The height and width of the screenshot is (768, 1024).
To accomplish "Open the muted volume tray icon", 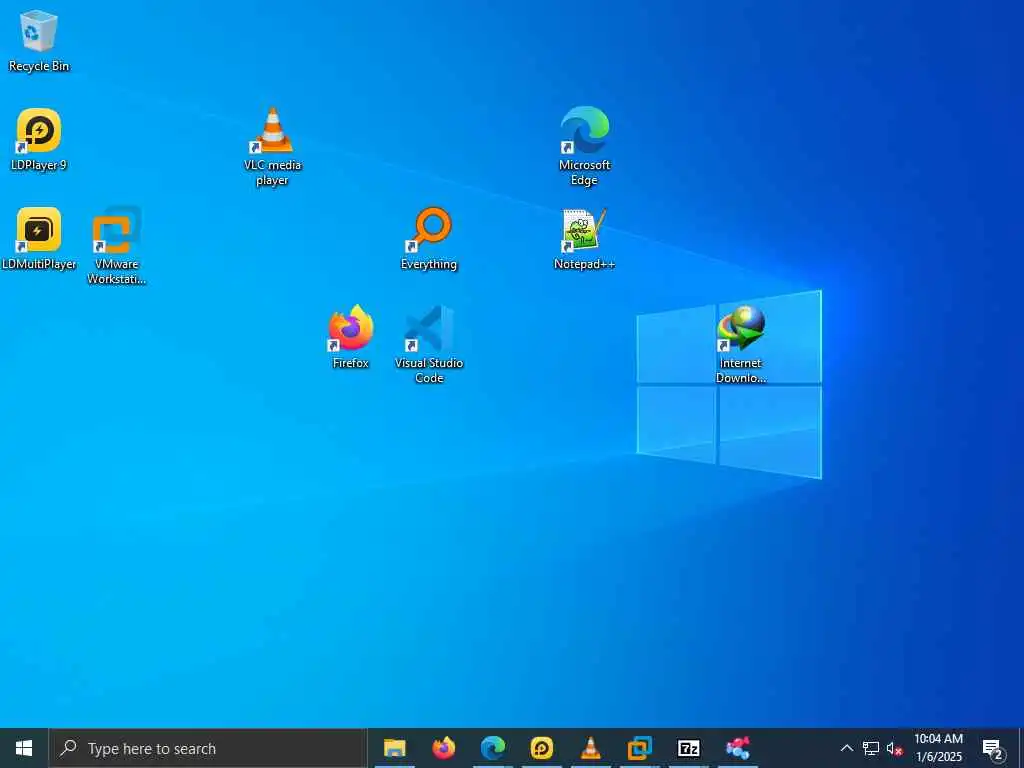I will click(x=894, y=748).
